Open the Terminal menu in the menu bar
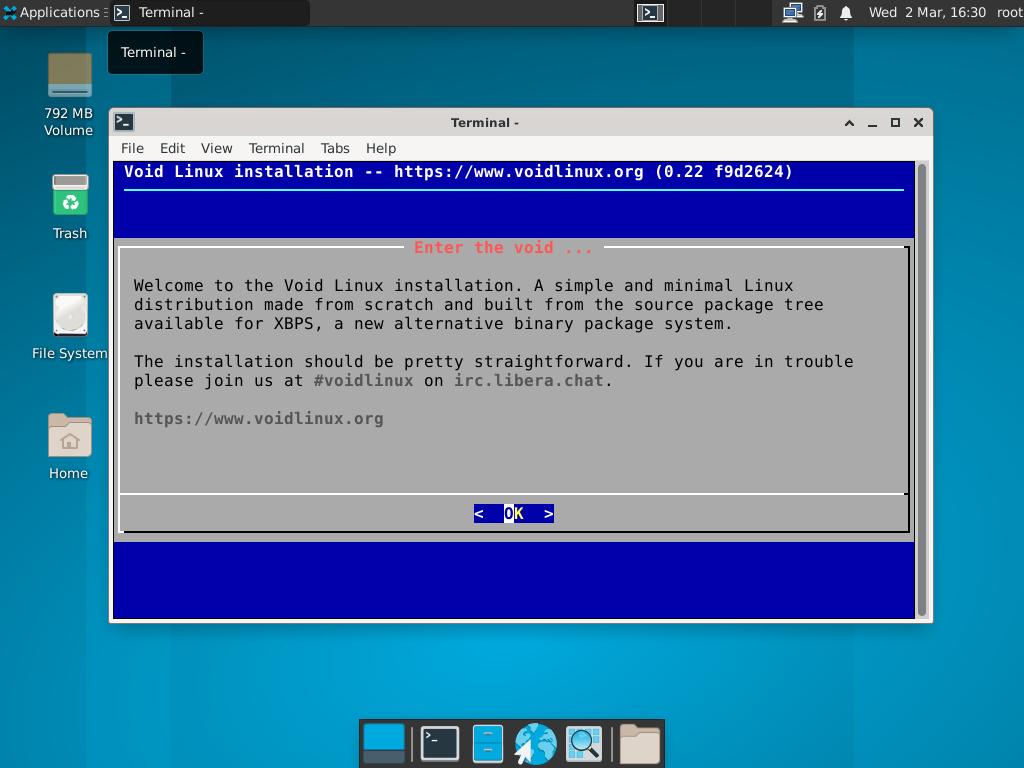1024x768 pixels. [x=276, y=148]
